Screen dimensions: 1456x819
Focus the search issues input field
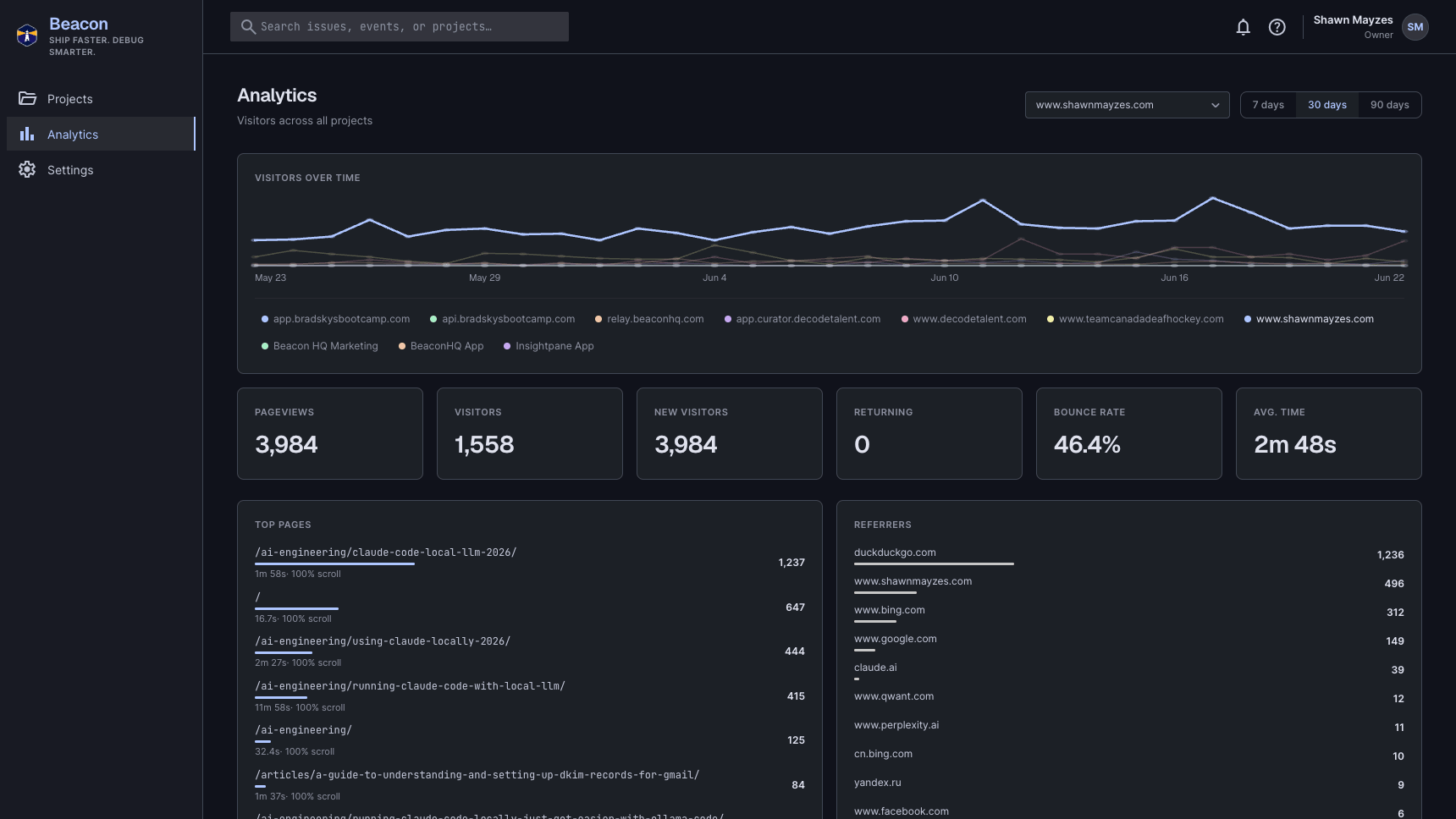coord(400,27)
